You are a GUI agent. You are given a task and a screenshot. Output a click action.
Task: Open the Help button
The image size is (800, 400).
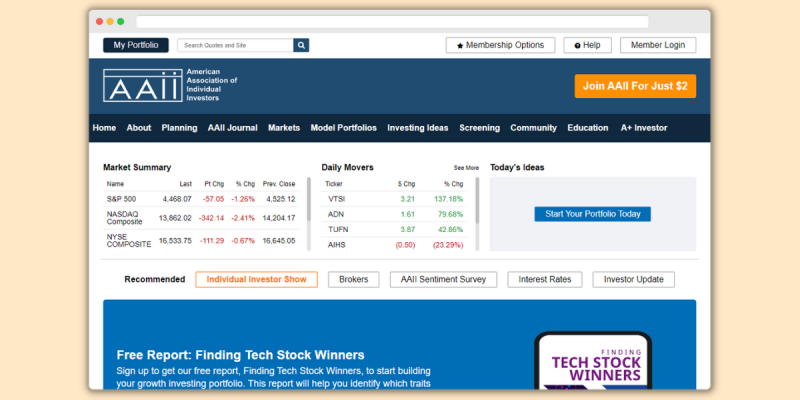pos(587,45)
